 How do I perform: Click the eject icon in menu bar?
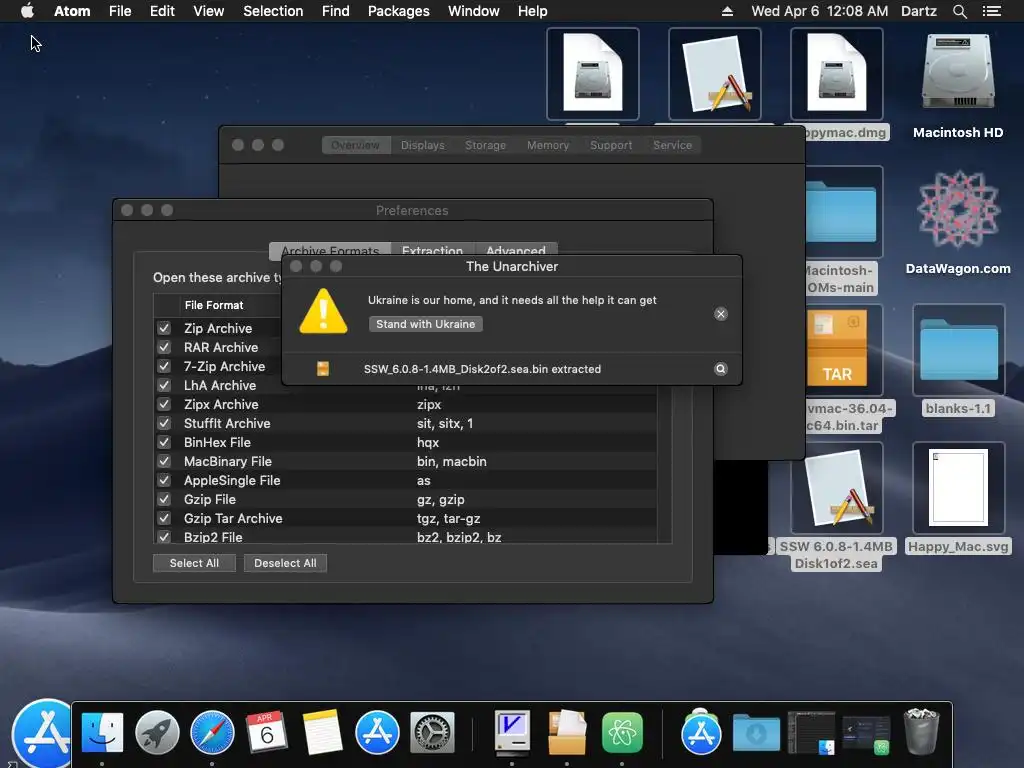point(727,11)
